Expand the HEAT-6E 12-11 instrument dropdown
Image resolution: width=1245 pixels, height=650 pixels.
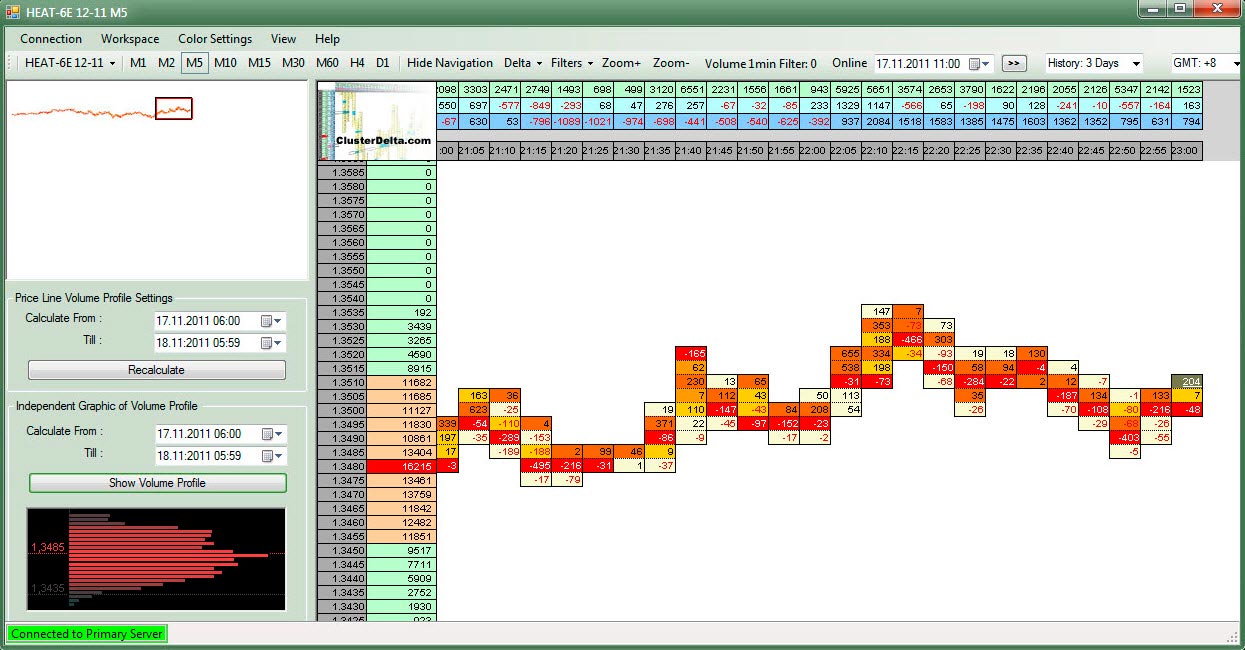click(x=70, y=63)
